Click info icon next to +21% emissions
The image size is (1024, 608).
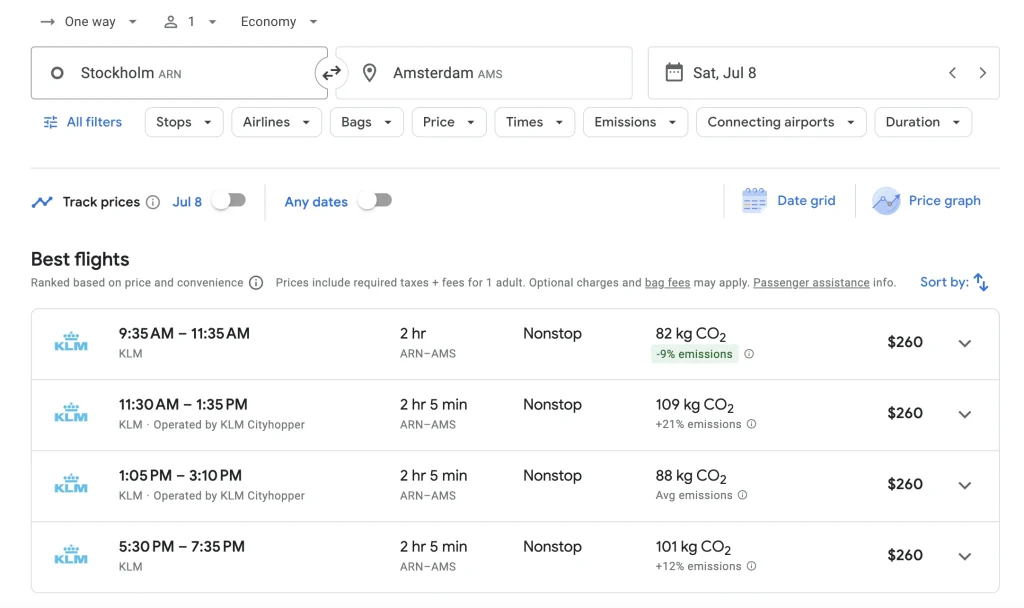click(752, 424)
